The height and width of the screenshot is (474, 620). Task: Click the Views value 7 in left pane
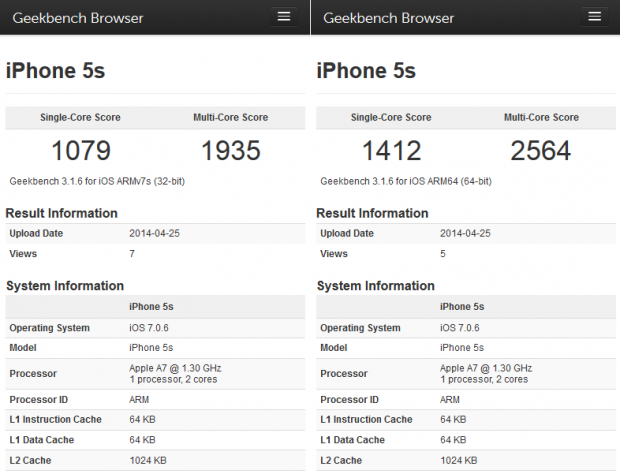tap(132, 254)
